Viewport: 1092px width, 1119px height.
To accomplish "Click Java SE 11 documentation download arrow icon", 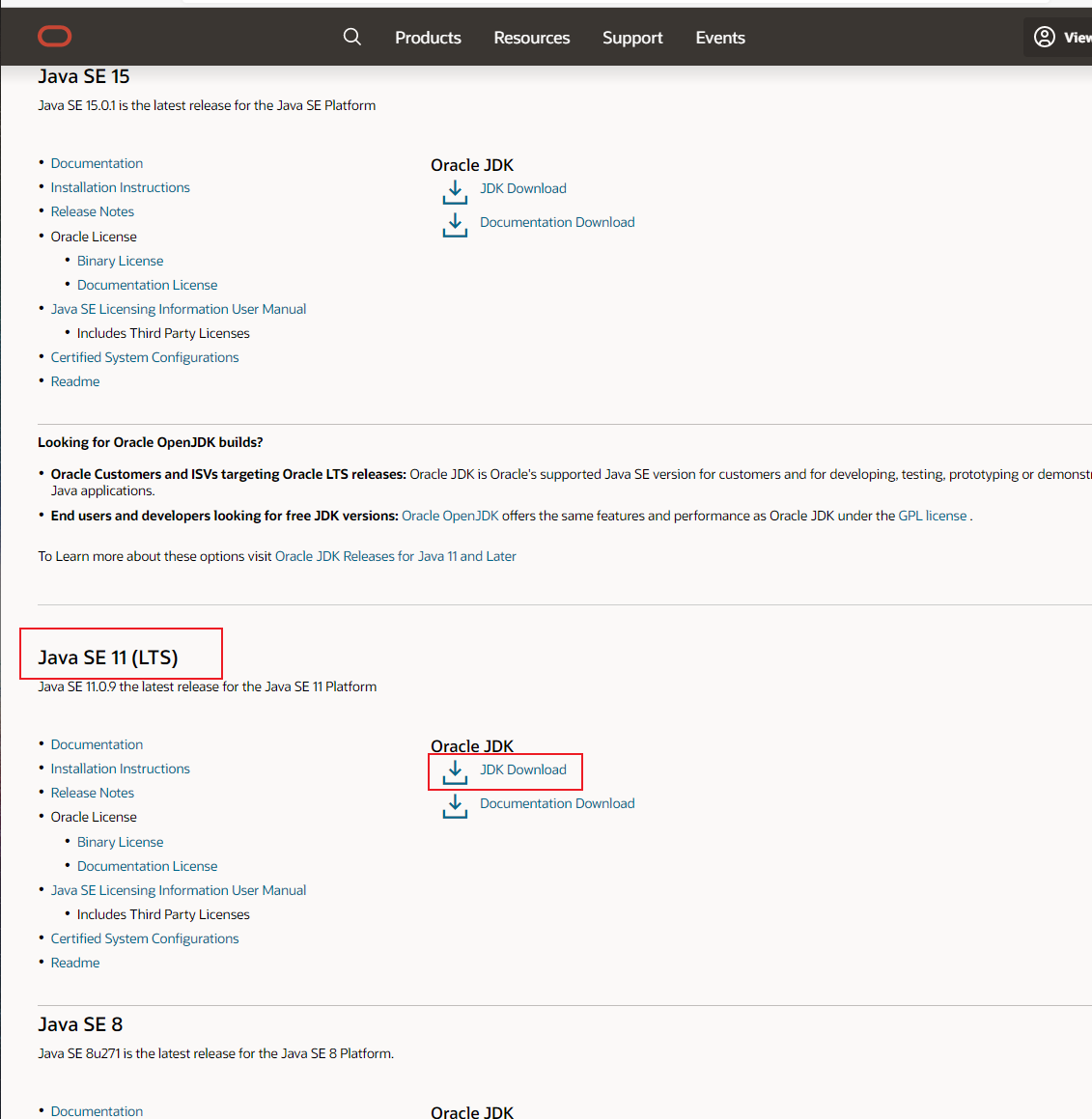I will (x=455, y=806).
